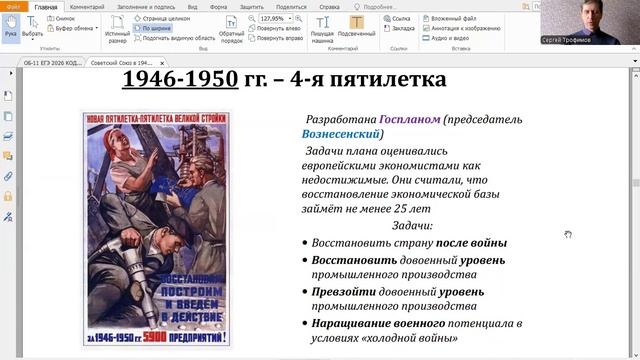The image size is (640, 360).
Task: Select the Рука (Hand) tool
Action: pyautogui.click(x=11, y=28)
